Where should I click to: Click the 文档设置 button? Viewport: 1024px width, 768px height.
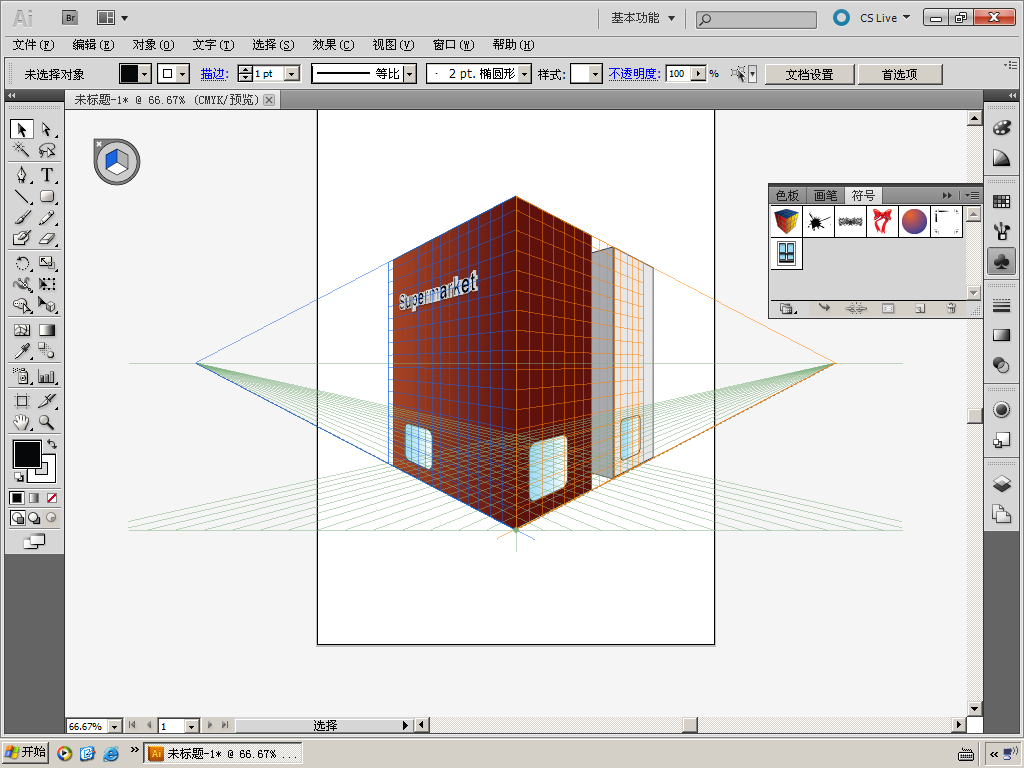click(x=809, y=74)
